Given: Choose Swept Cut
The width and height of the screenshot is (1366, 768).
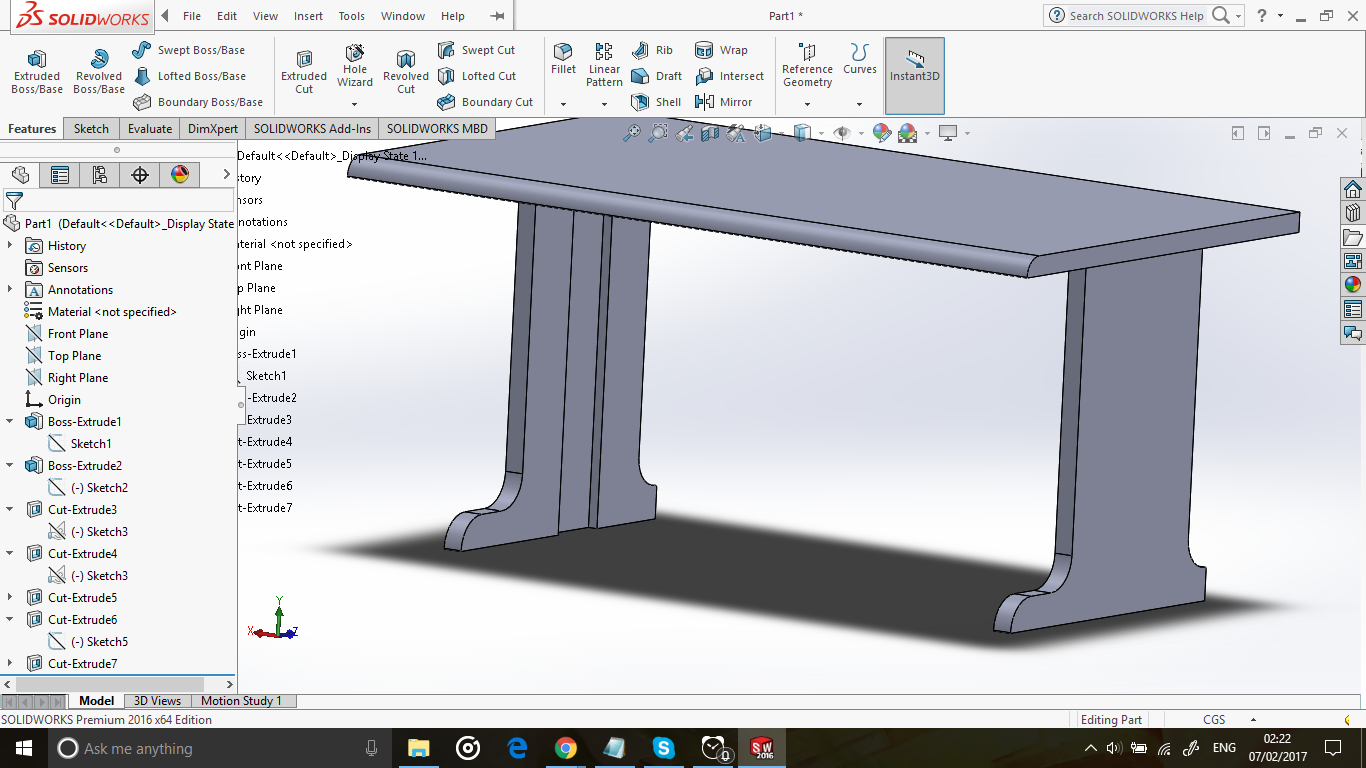Looking at the screenshot, I should click(x=476, y=50).
